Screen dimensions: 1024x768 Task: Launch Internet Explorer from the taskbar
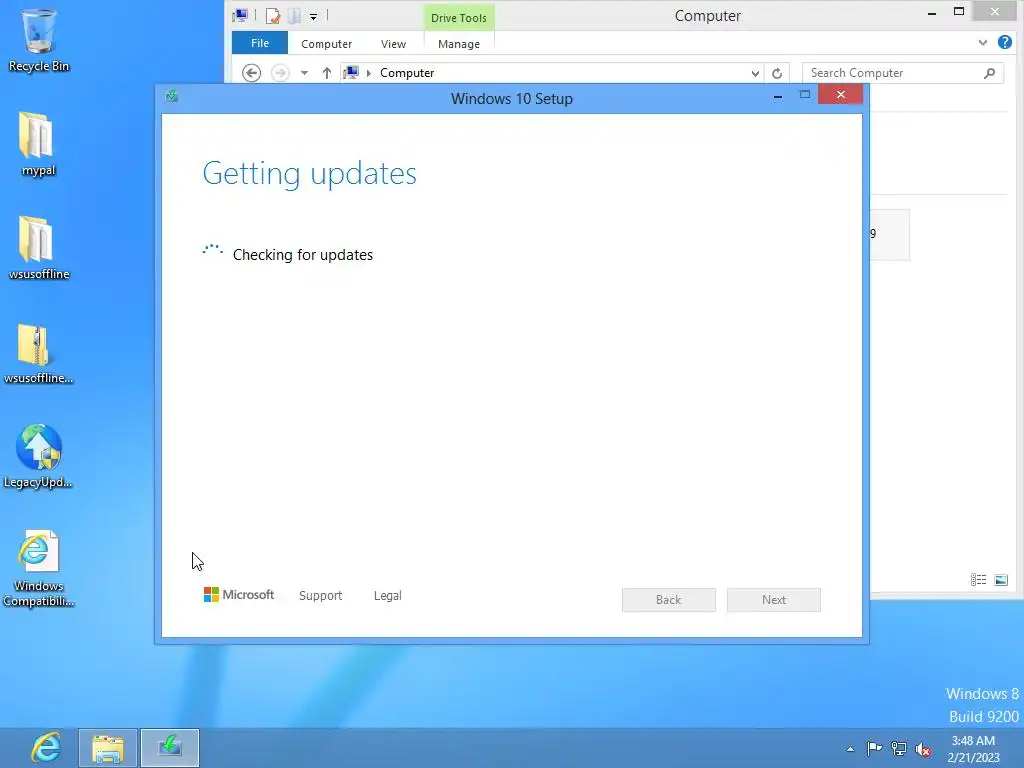pyautogui.click(x=46, y=748)
